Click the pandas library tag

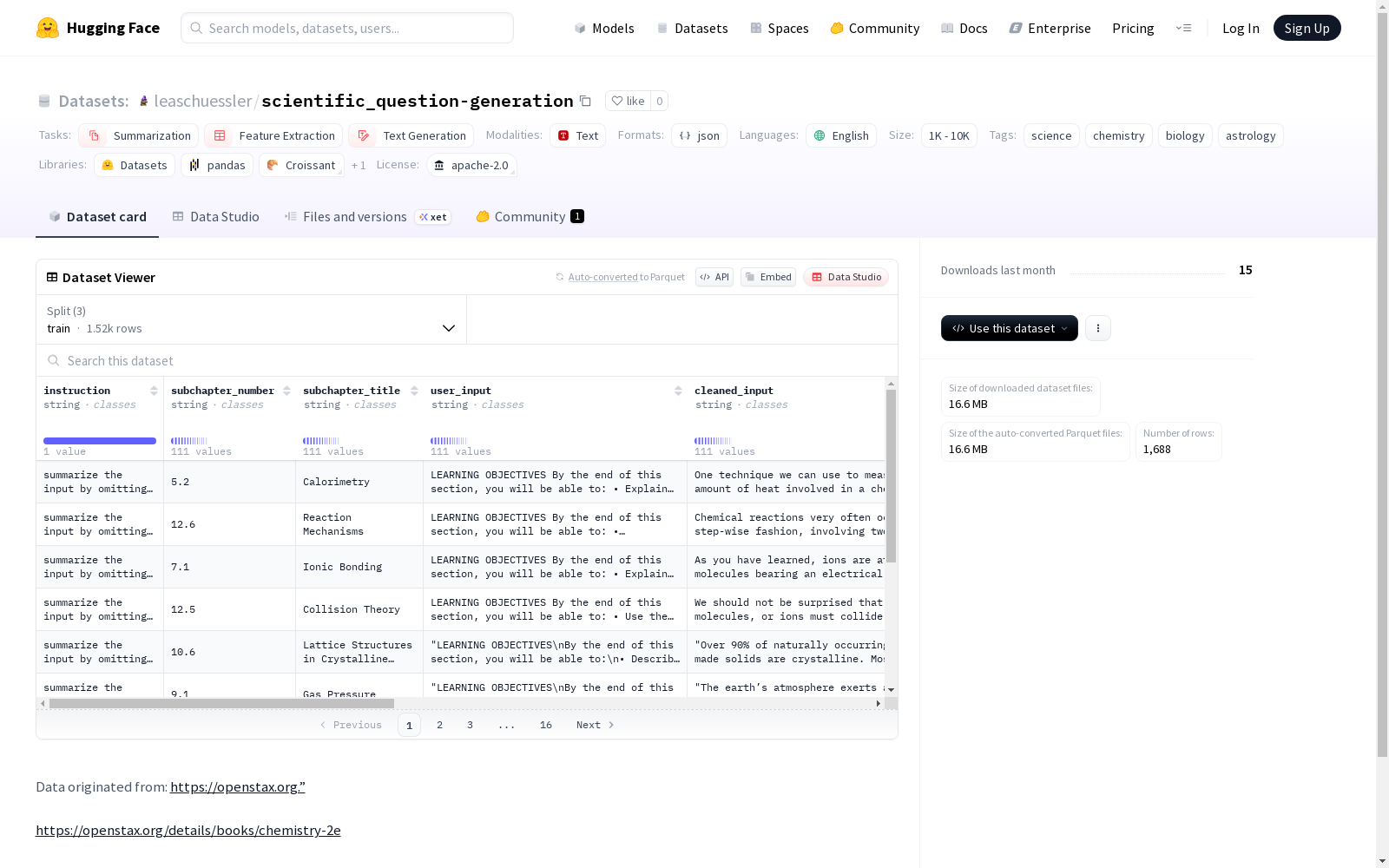[217, 165]
